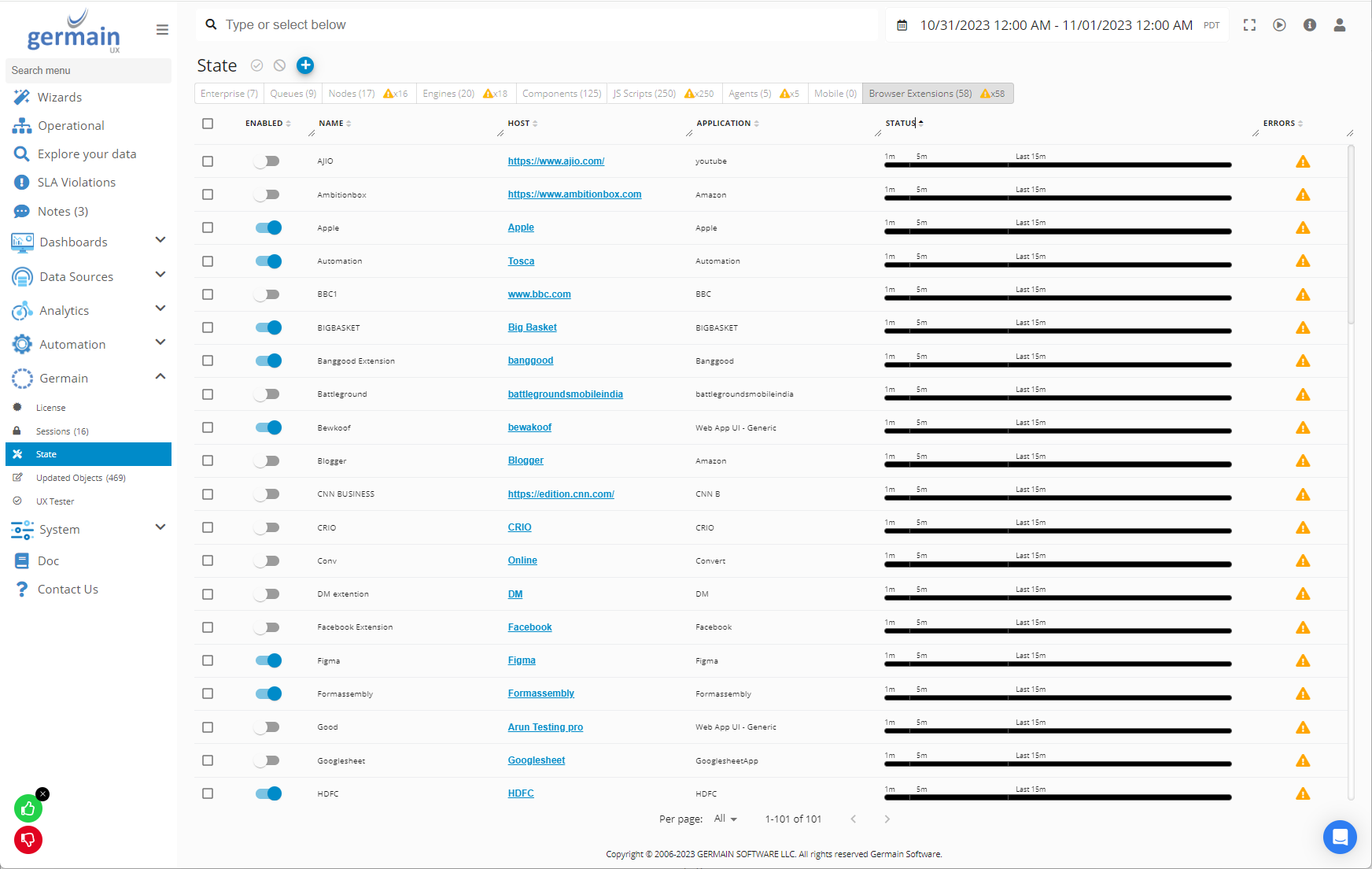The image size is (1372, 869).
Task: Click the green thumbs up feedback icon
Action: [x=28, y=808]
